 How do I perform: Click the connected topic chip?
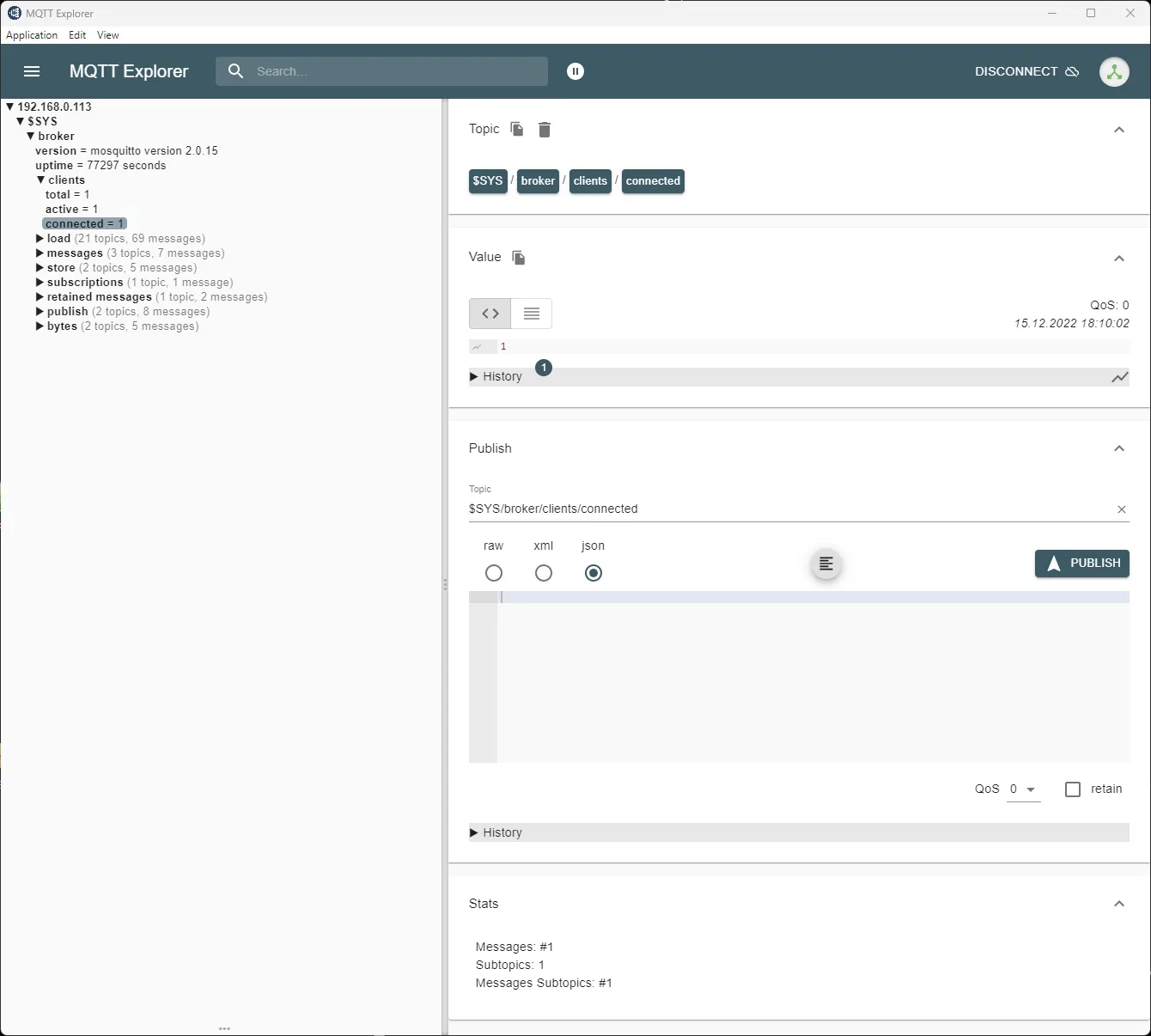click(653, 181)
